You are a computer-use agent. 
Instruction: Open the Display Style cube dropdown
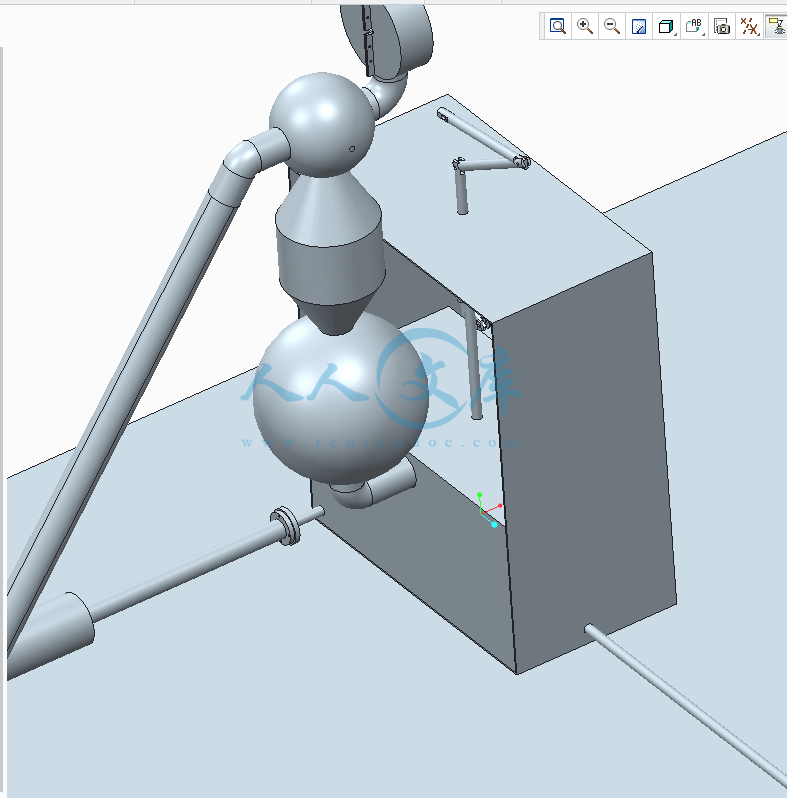point(667,27)
